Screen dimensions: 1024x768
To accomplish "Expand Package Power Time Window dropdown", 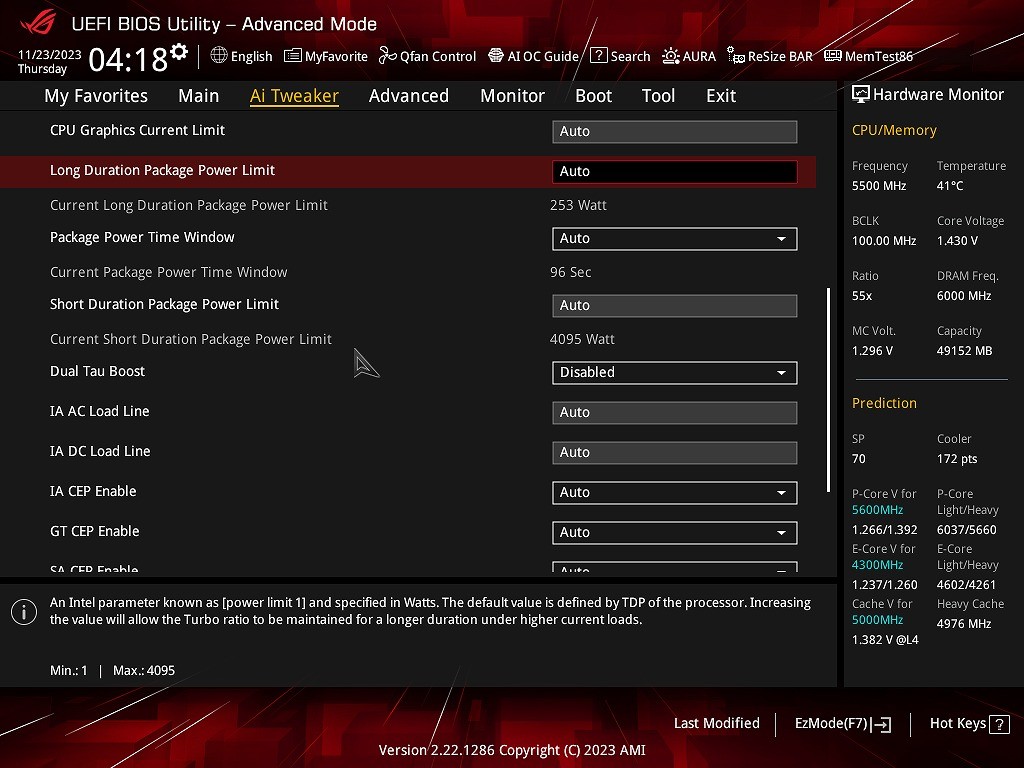I will [675, 238].
